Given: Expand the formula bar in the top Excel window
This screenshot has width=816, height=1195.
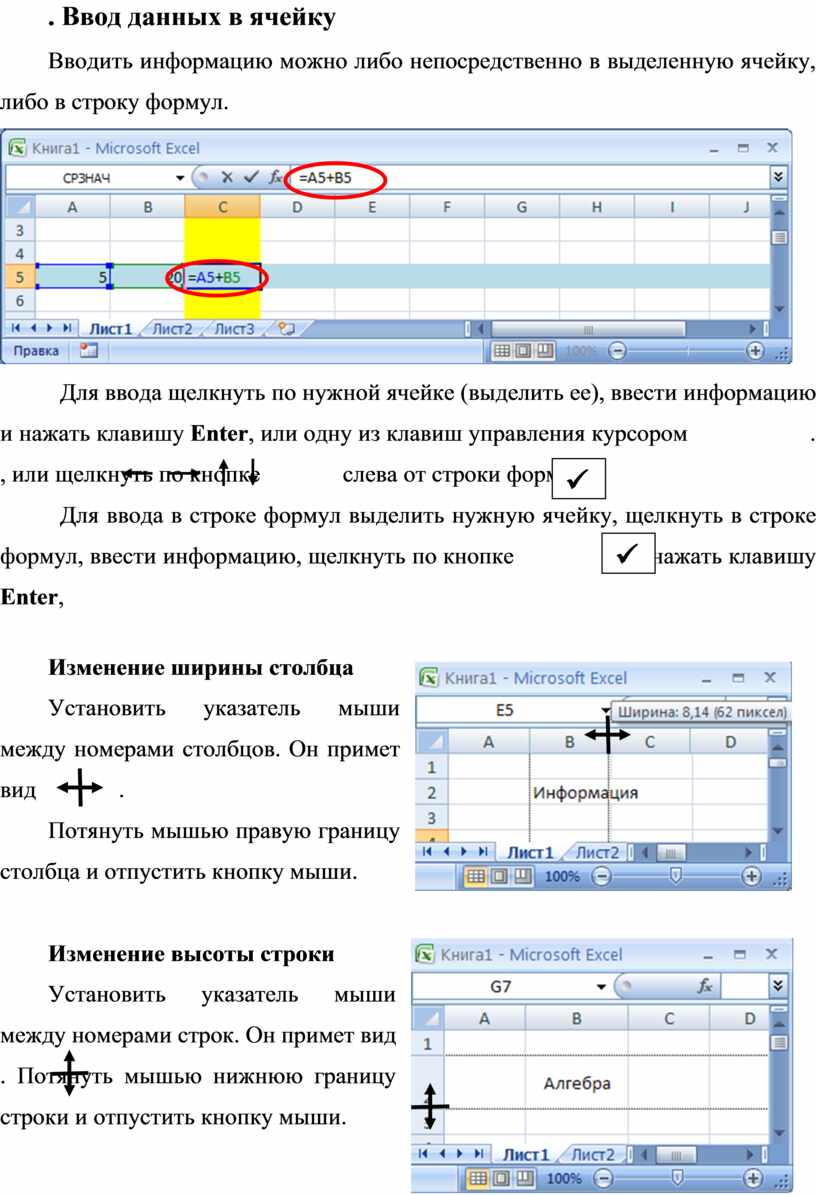Looking at the screenshot, I should coord(779,178).
